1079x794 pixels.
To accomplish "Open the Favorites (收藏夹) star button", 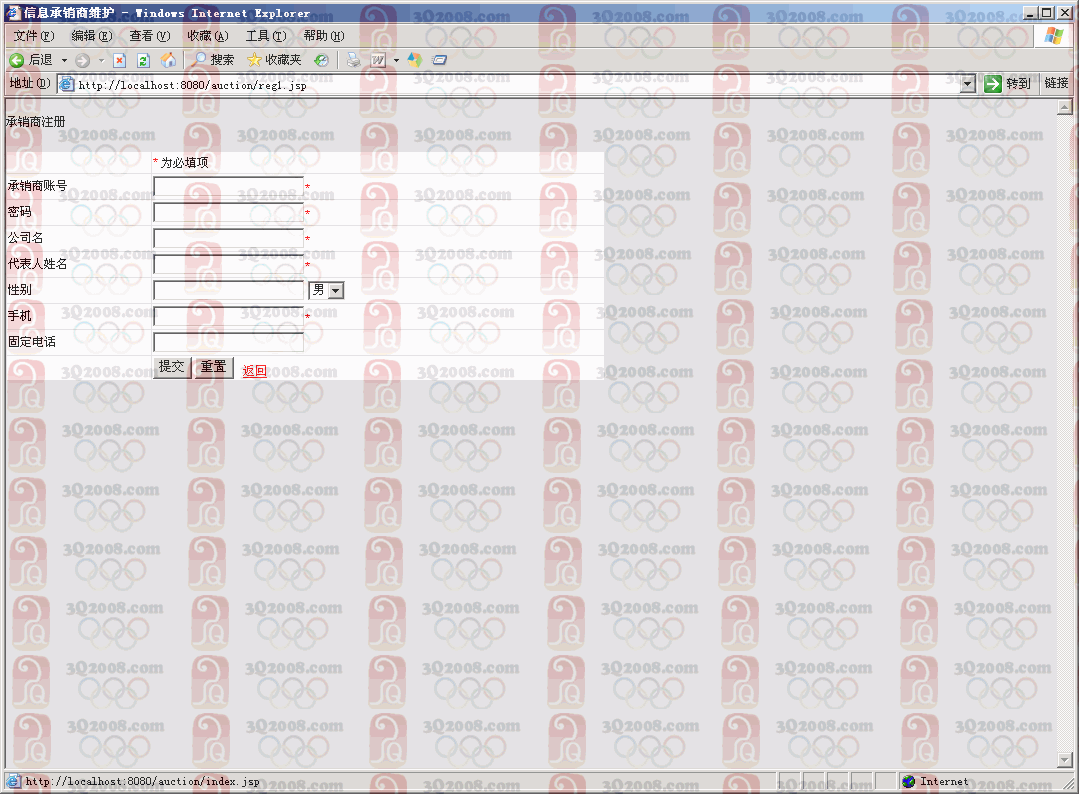I will click(x=274, y=61).
